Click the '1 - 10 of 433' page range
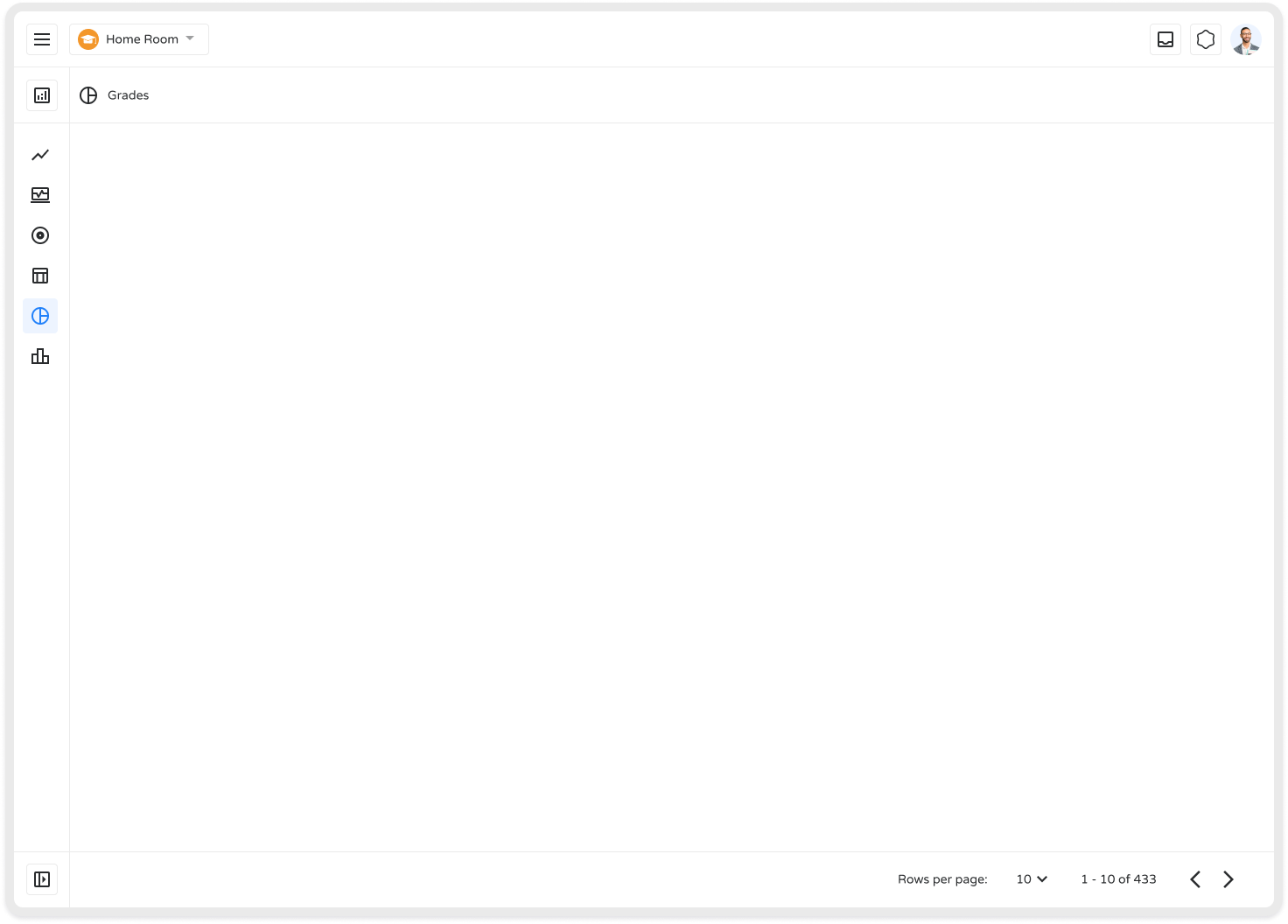The image size is (1288, 924). 1118,879
